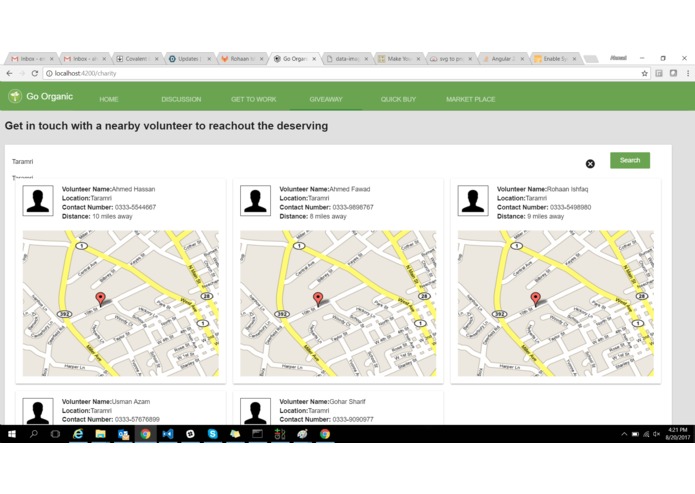Navigate to MARKET PLACE
Screen dimensions: 695x494
[x=471, y=99]
